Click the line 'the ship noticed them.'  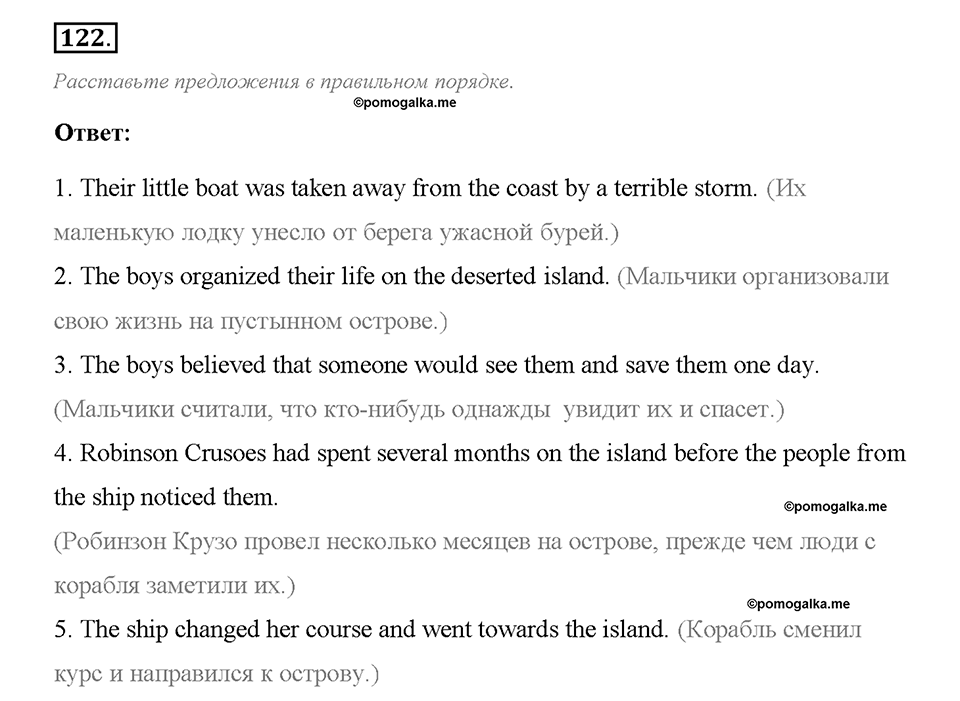pyautogui.click(x=166, y=497)
